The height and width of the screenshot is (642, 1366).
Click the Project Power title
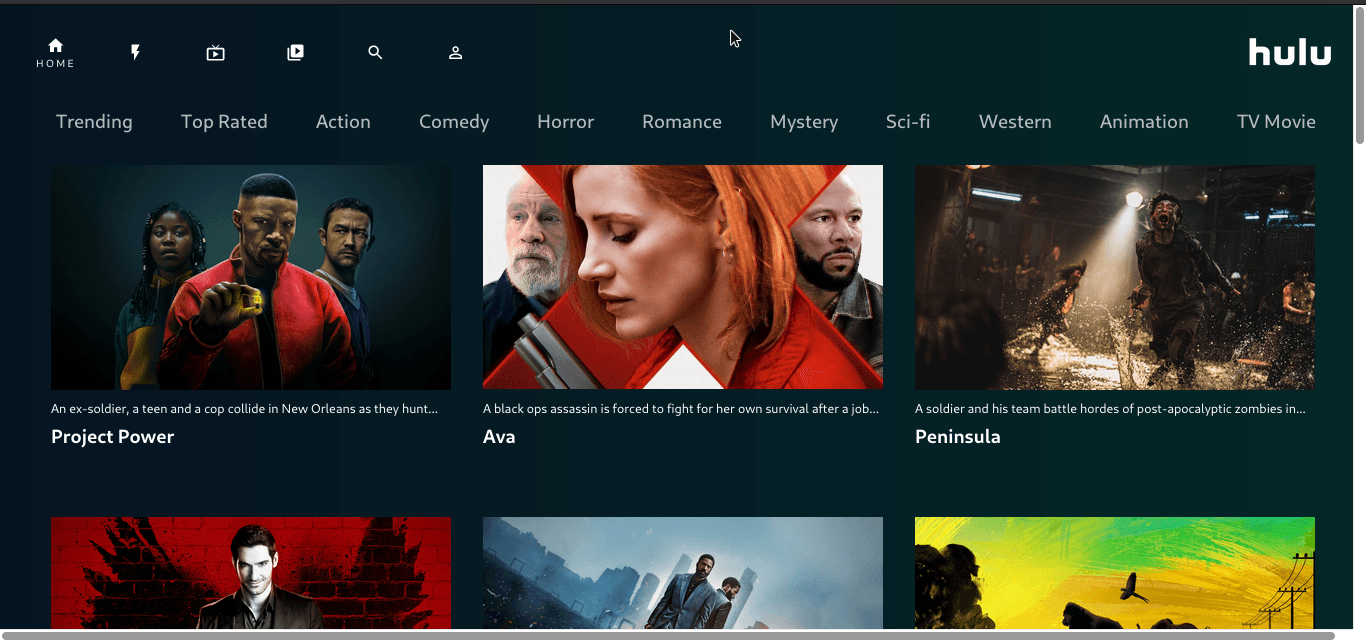click(x=112, y=437)
